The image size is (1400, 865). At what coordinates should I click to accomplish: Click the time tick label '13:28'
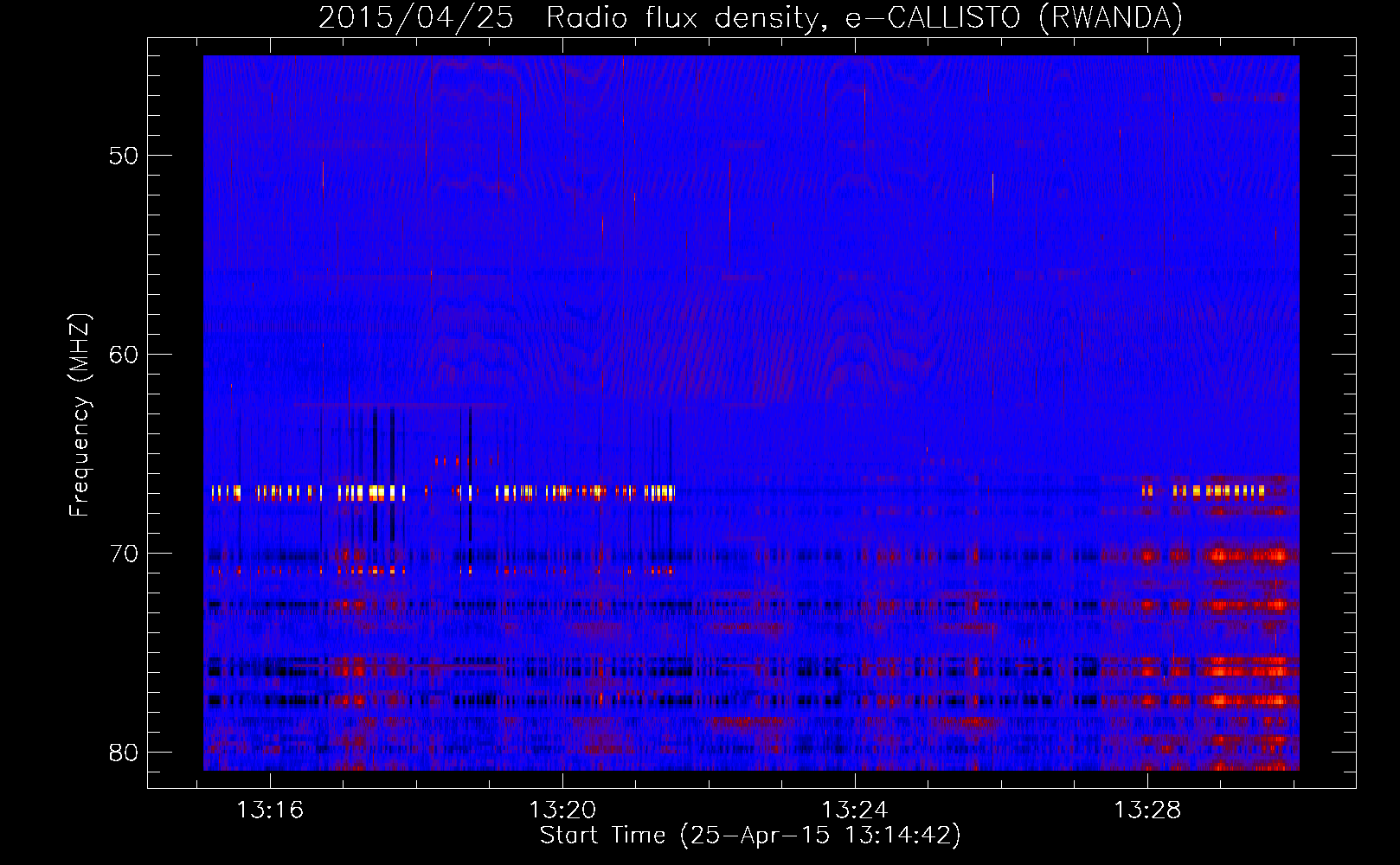[1147, 811]
